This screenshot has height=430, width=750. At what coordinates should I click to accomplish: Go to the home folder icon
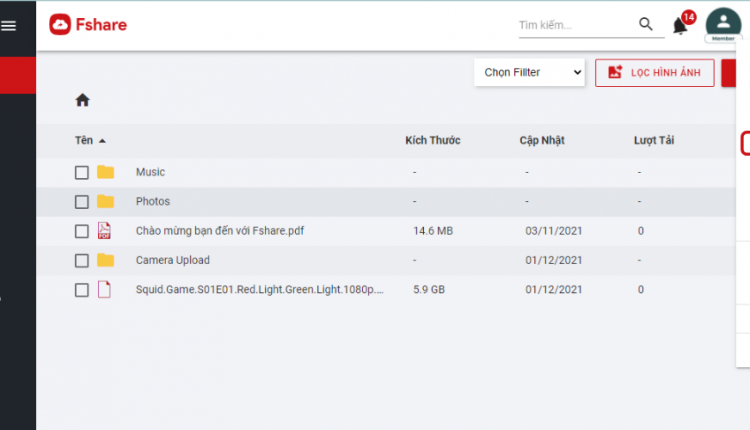[82, 100]
